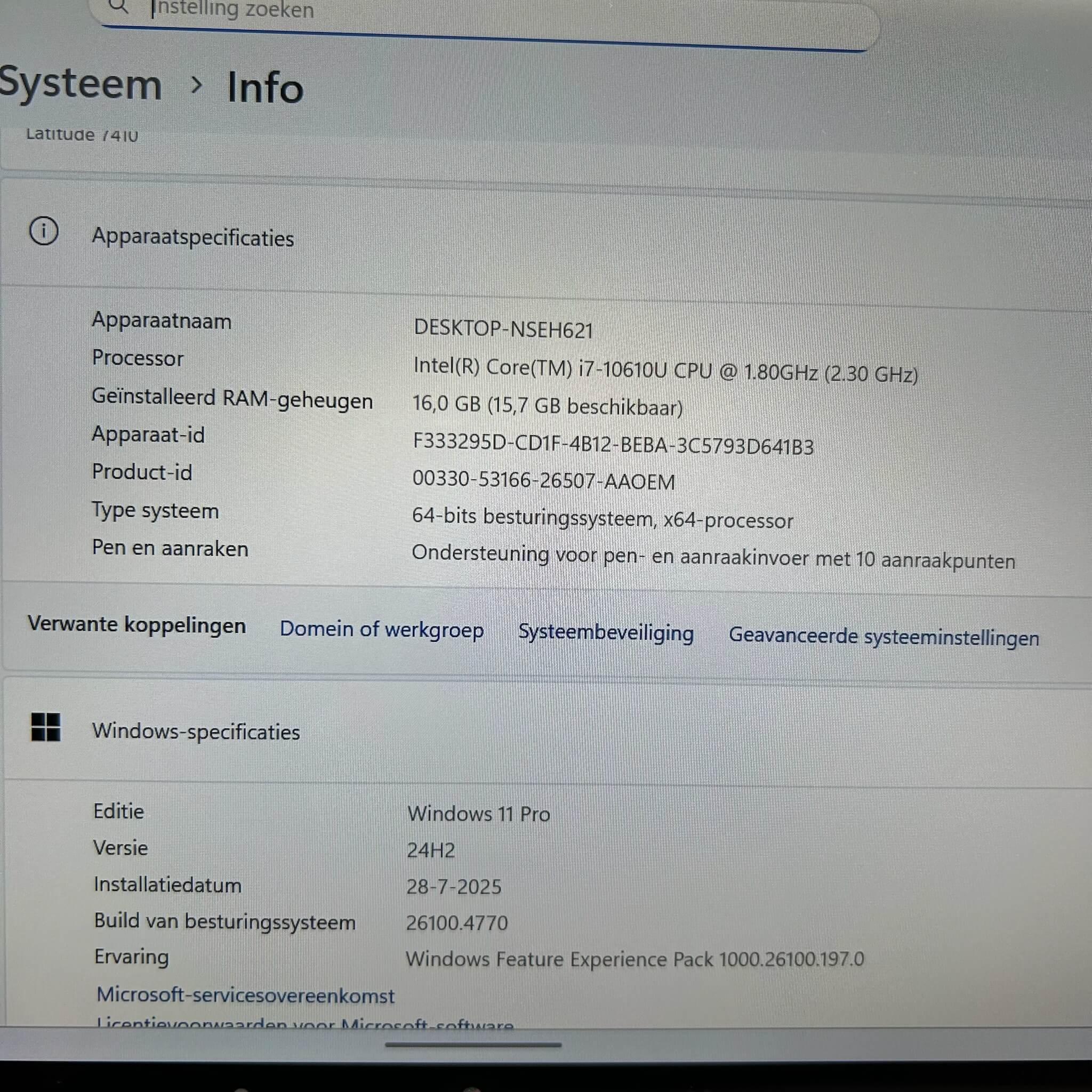Select the Apparaat-id F333295D value
This screenshot has width=1092, height=1092.
(613, 444)
